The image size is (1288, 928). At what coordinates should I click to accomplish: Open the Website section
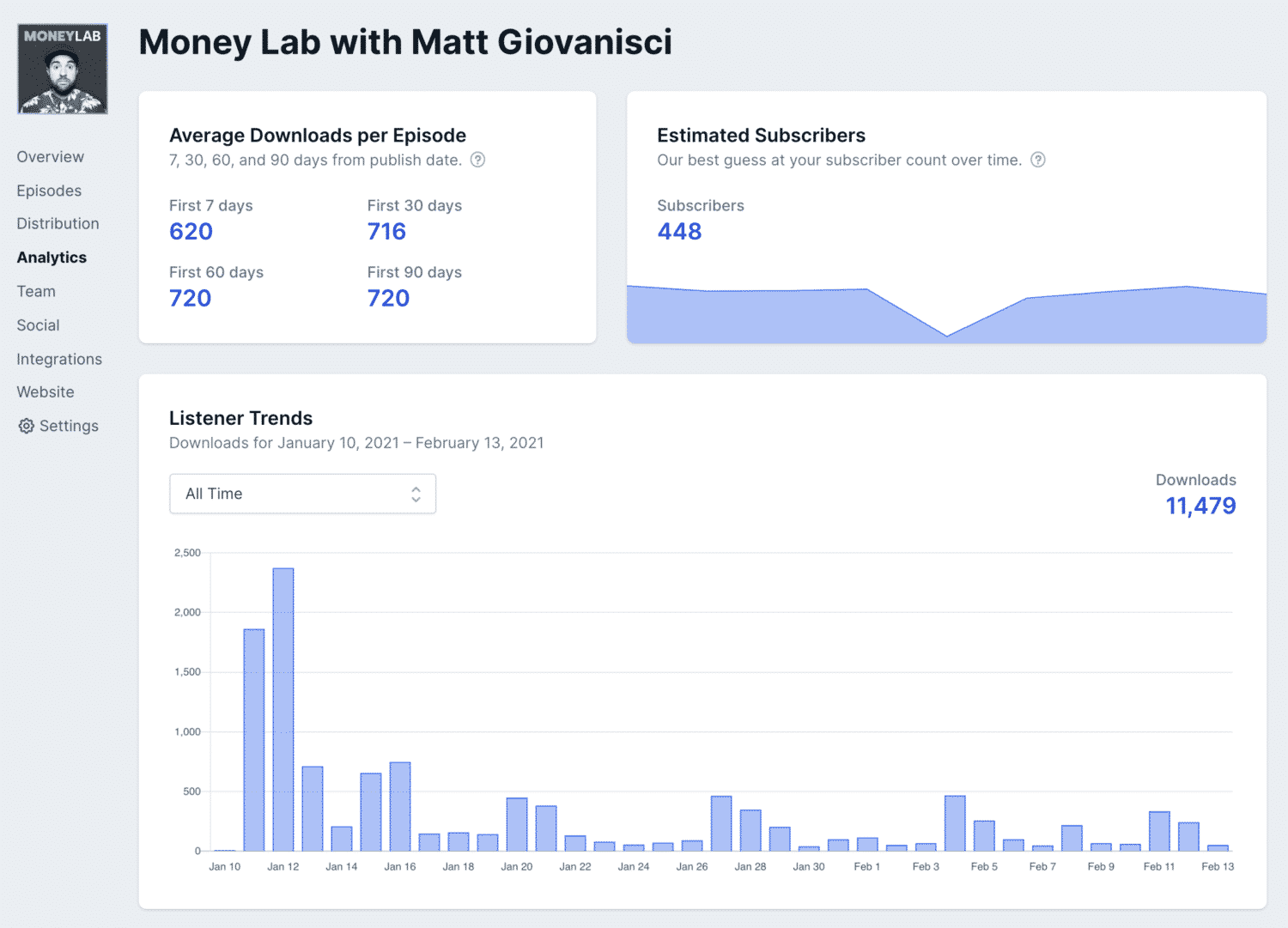[x=46, y=392]
